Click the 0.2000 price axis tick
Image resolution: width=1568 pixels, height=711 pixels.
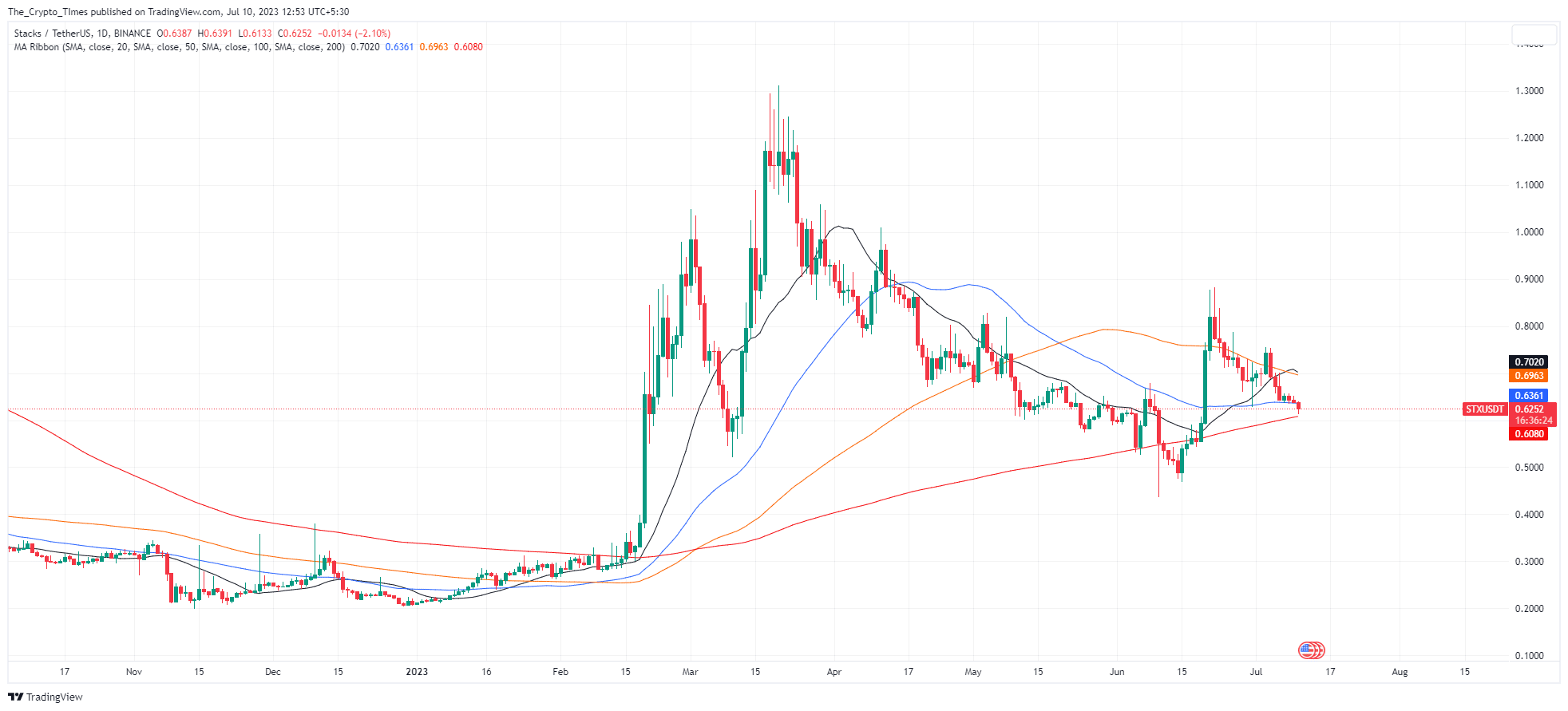coord(1530,609)
